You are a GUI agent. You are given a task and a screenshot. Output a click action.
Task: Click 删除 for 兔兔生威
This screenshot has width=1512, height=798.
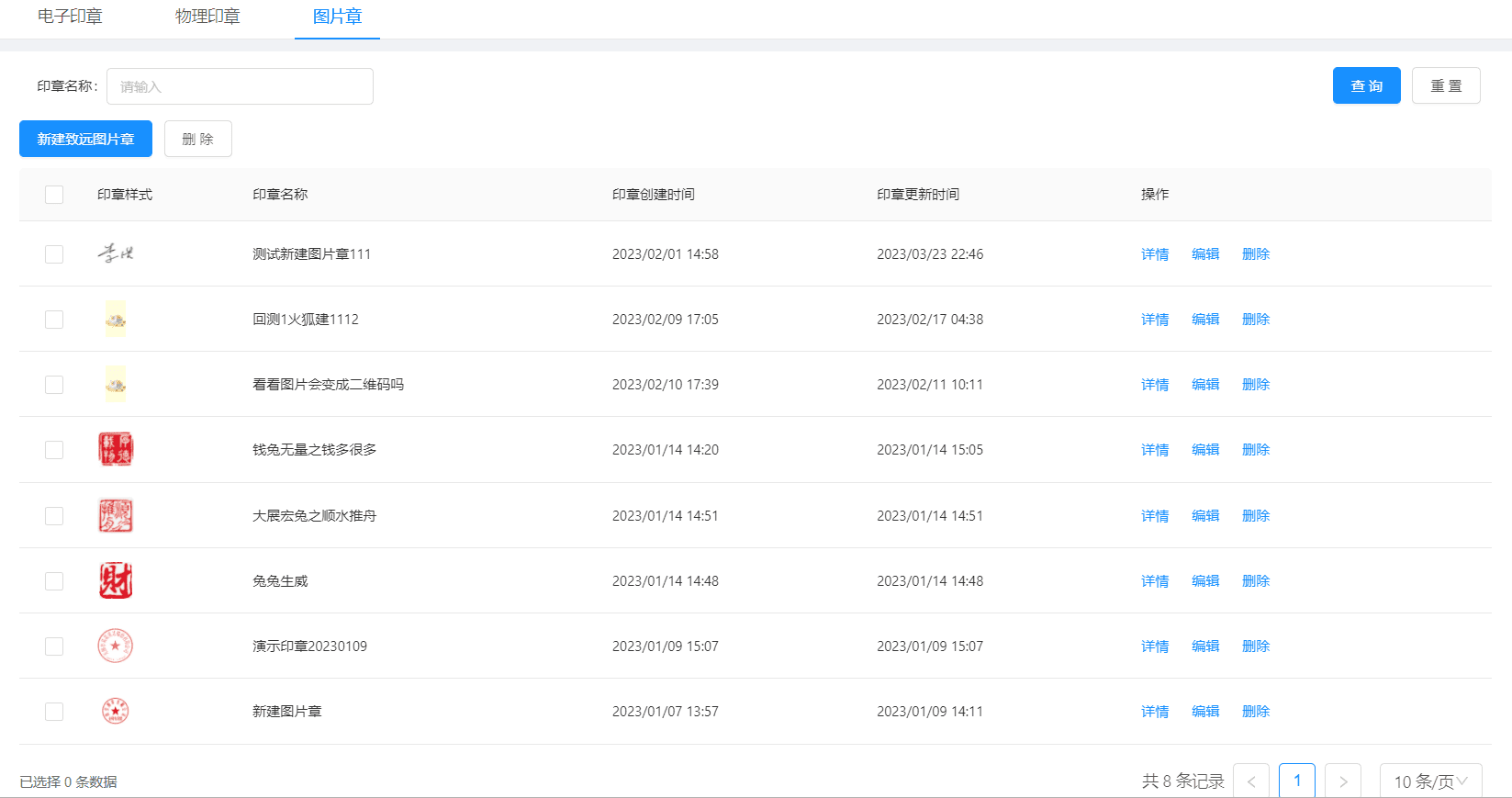(1256, 581)
